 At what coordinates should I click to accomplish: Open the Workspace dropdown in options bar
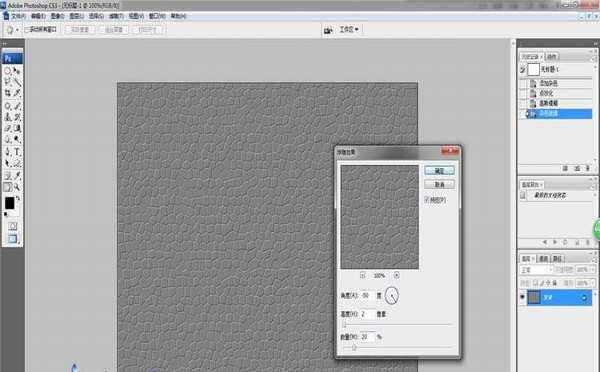tap(349, 29)
